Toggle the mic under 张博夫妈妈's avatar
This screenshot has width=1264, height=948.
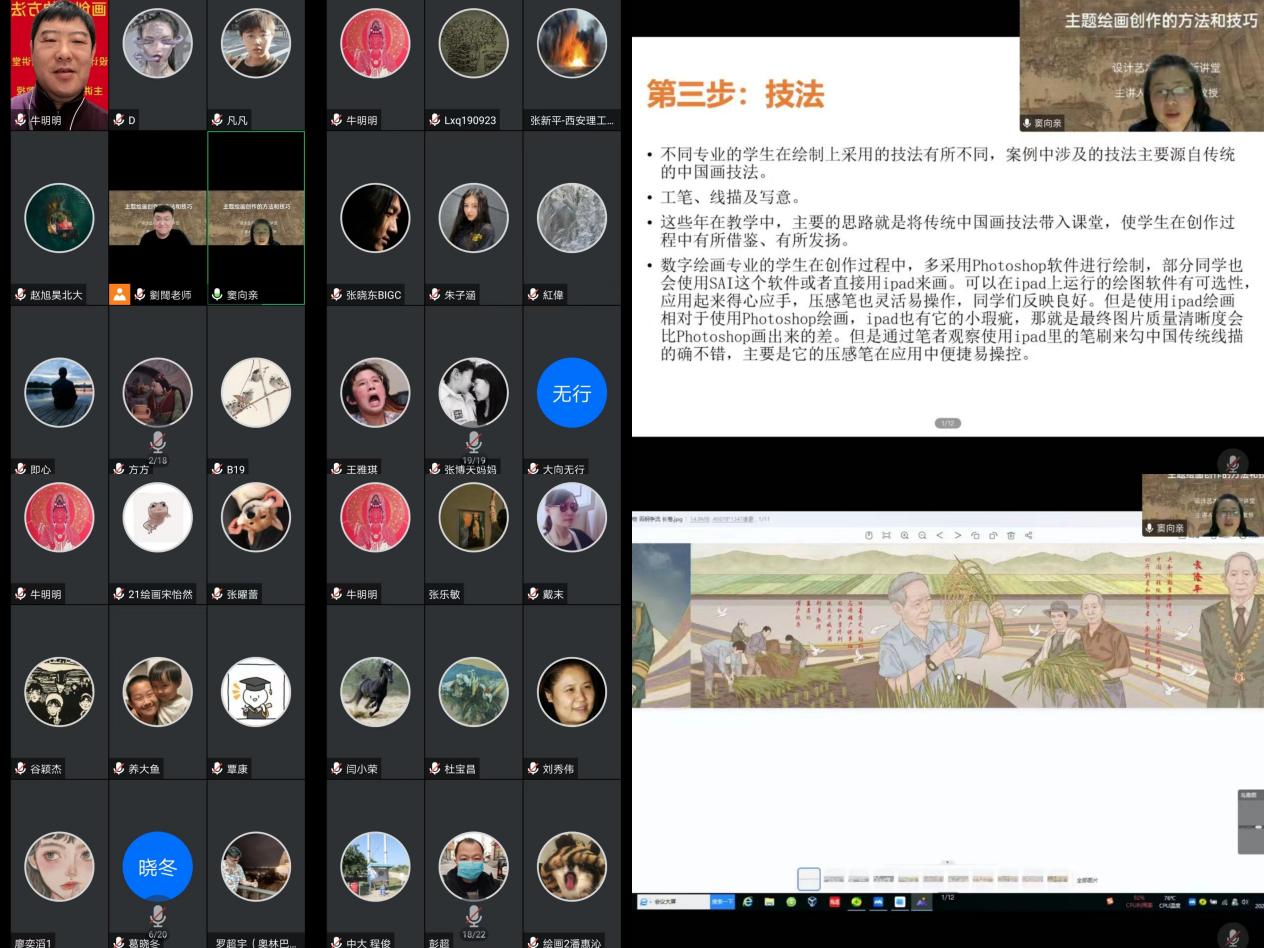(473, 442)
